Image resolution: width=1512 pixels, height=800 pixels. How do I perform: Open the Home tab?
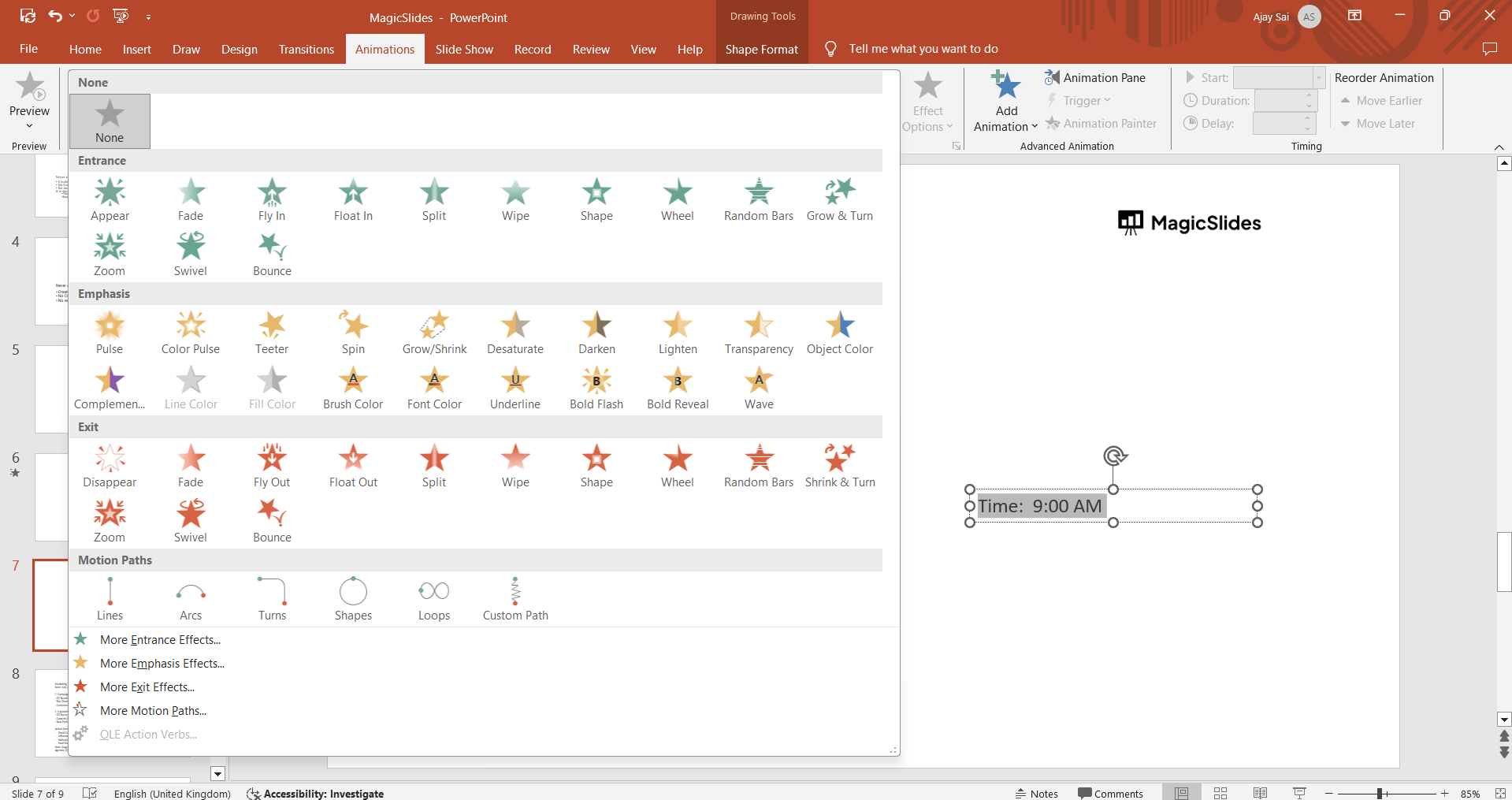[85, 49]
